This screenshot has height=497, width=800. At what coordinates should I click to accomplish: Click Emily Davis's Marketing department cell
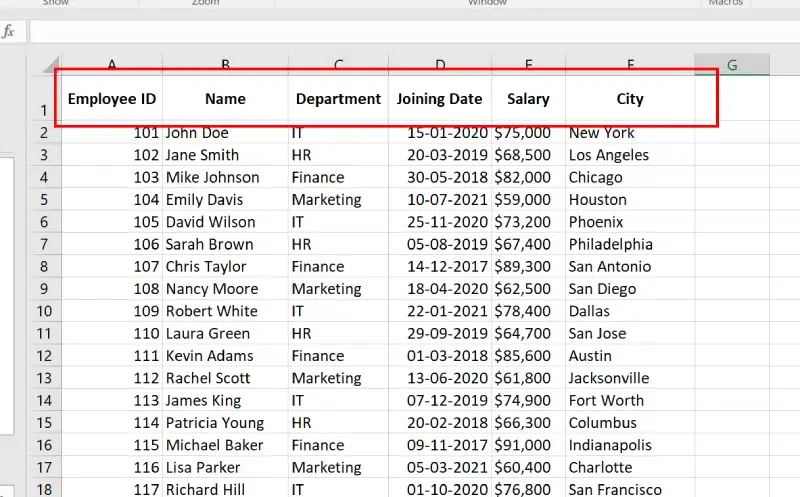pyautogui.click(x=338, y=200)
